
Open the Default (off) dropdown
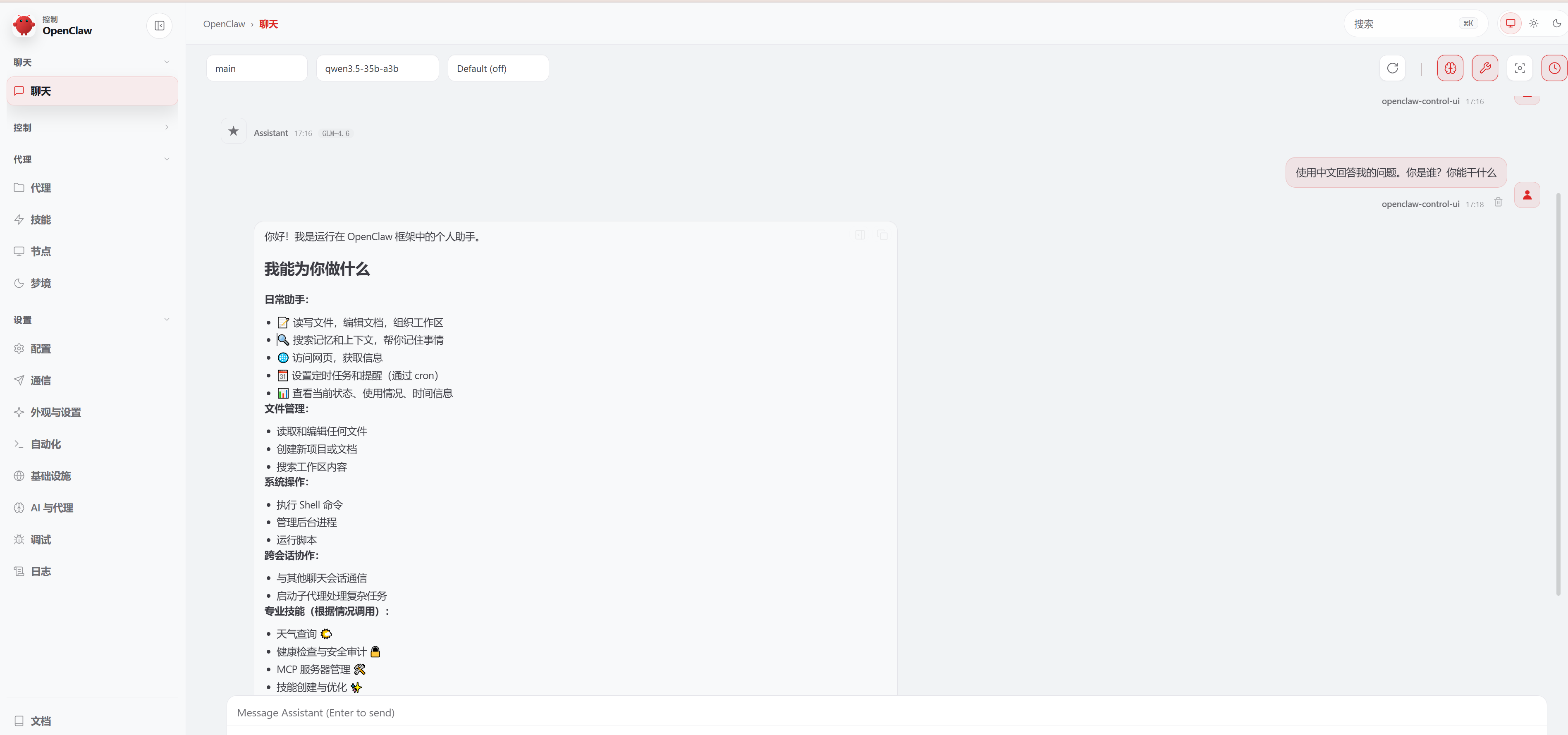(x=499, y=68)
